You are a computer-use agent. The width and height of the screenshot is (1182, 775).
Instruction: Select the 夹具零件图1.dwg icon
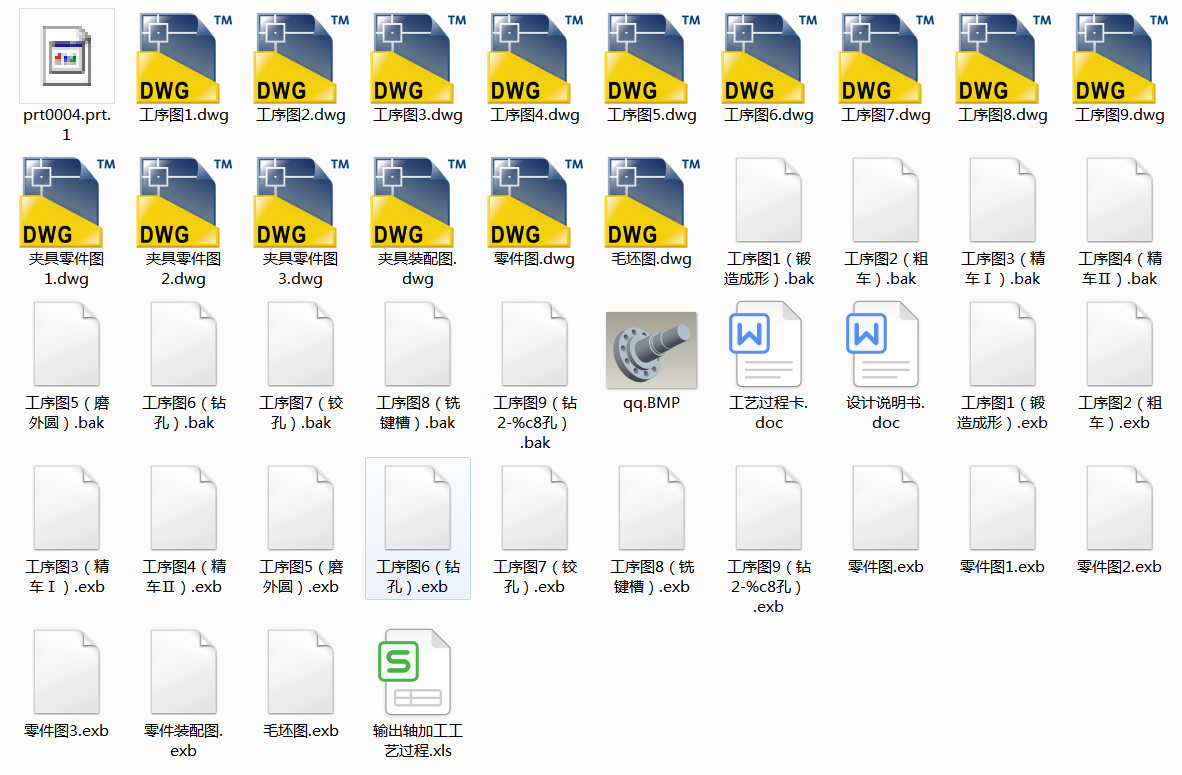click(66, 201)
